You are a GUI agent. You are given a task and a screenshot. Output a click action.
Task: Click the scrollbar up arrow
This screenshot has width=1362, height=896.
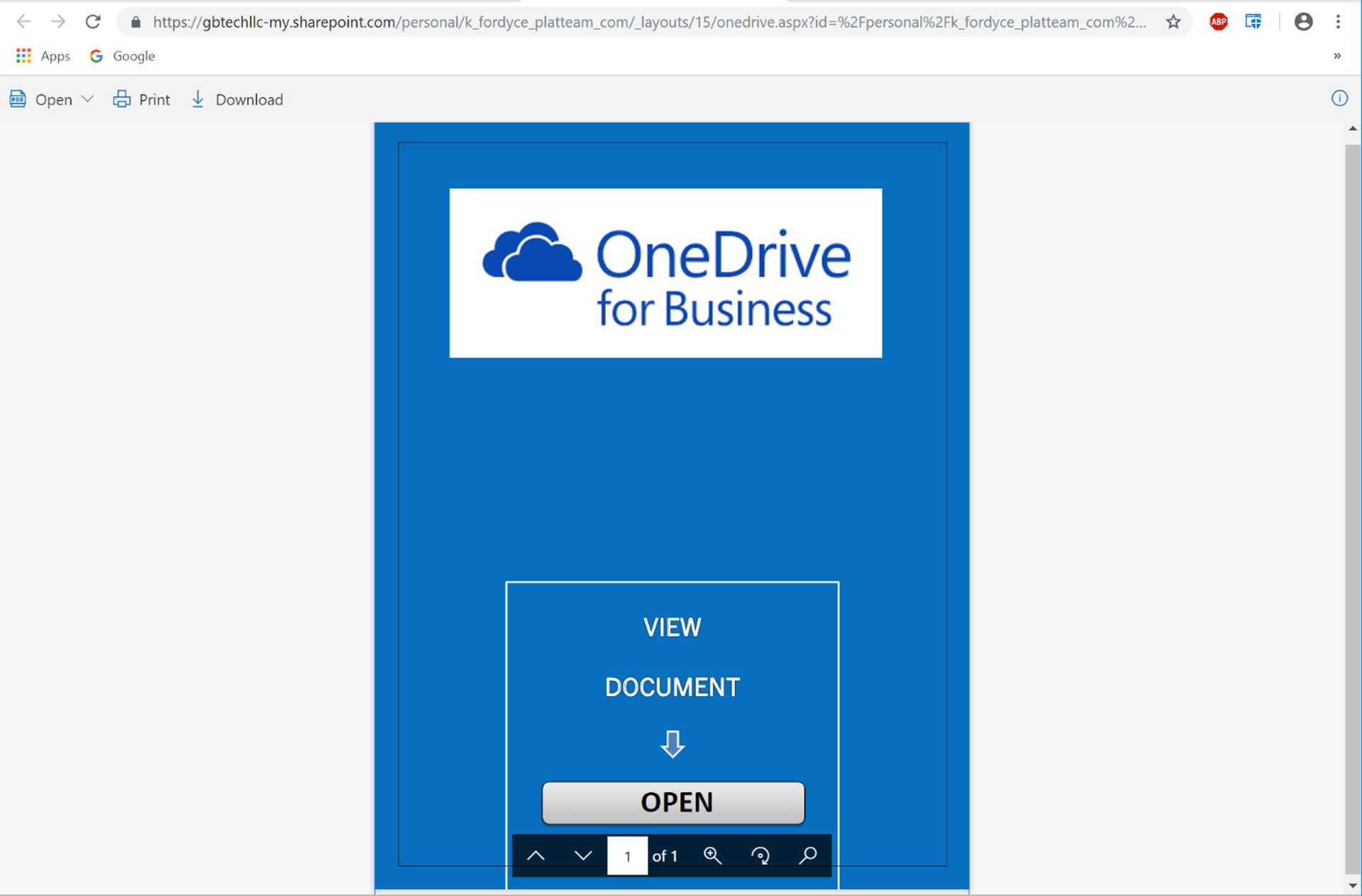pos(1353,129)
